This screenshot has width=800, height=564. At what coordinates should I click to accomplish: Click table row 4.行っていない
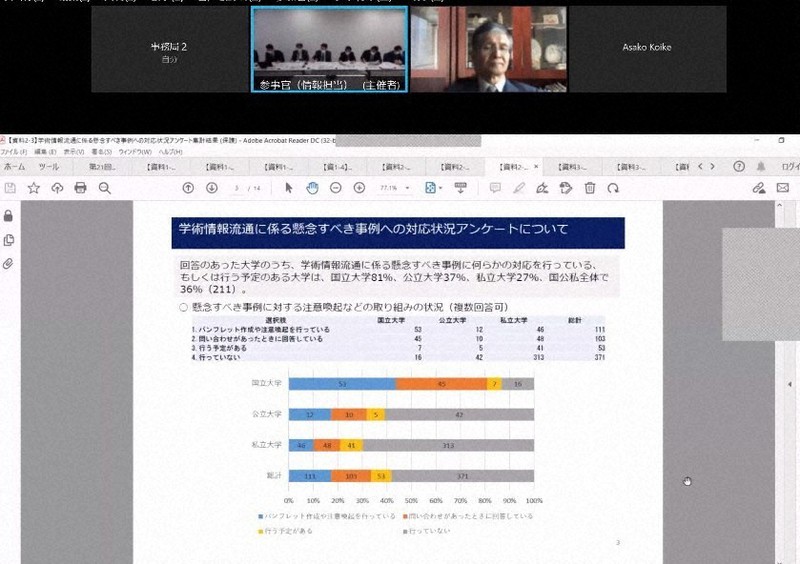point(398,357)
